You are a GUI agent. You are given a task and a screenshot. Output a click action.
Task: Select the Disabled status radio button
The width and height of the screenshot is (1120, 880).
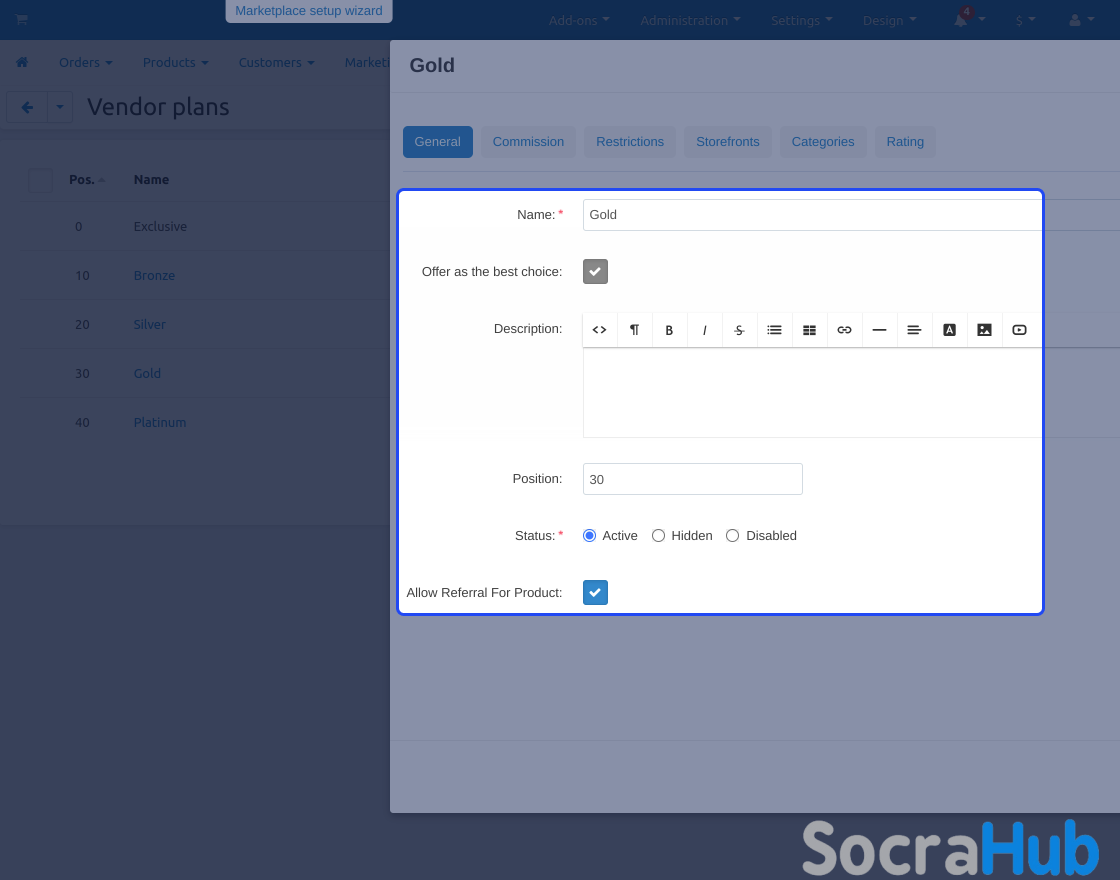732,536
